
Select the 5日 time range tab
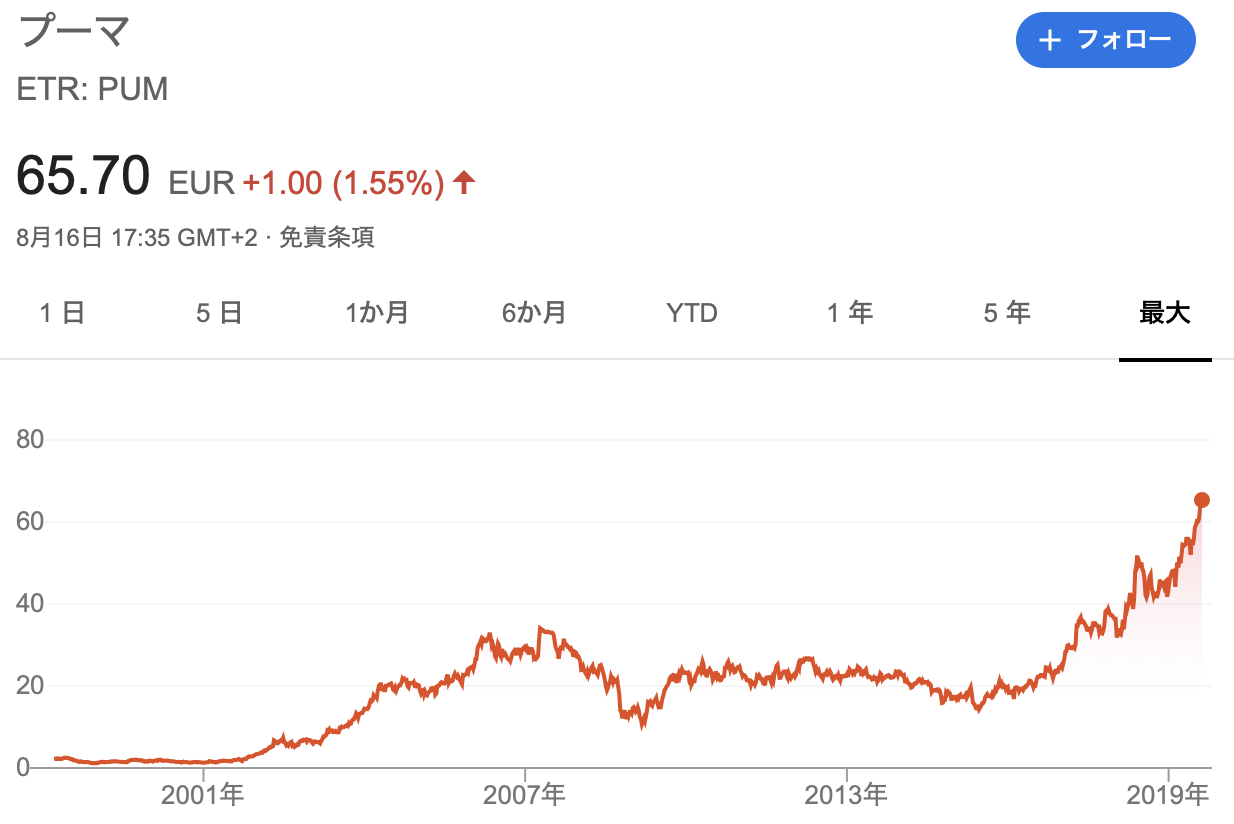pyautogui.click(x=218, y=313)
